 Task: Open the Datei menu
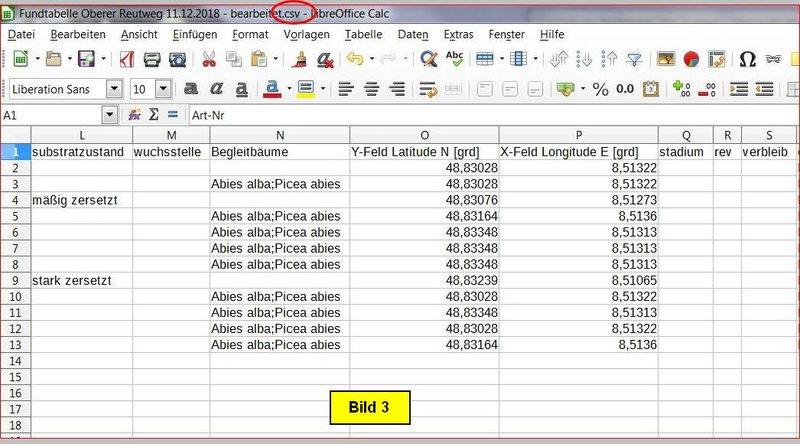pos(21,34)
